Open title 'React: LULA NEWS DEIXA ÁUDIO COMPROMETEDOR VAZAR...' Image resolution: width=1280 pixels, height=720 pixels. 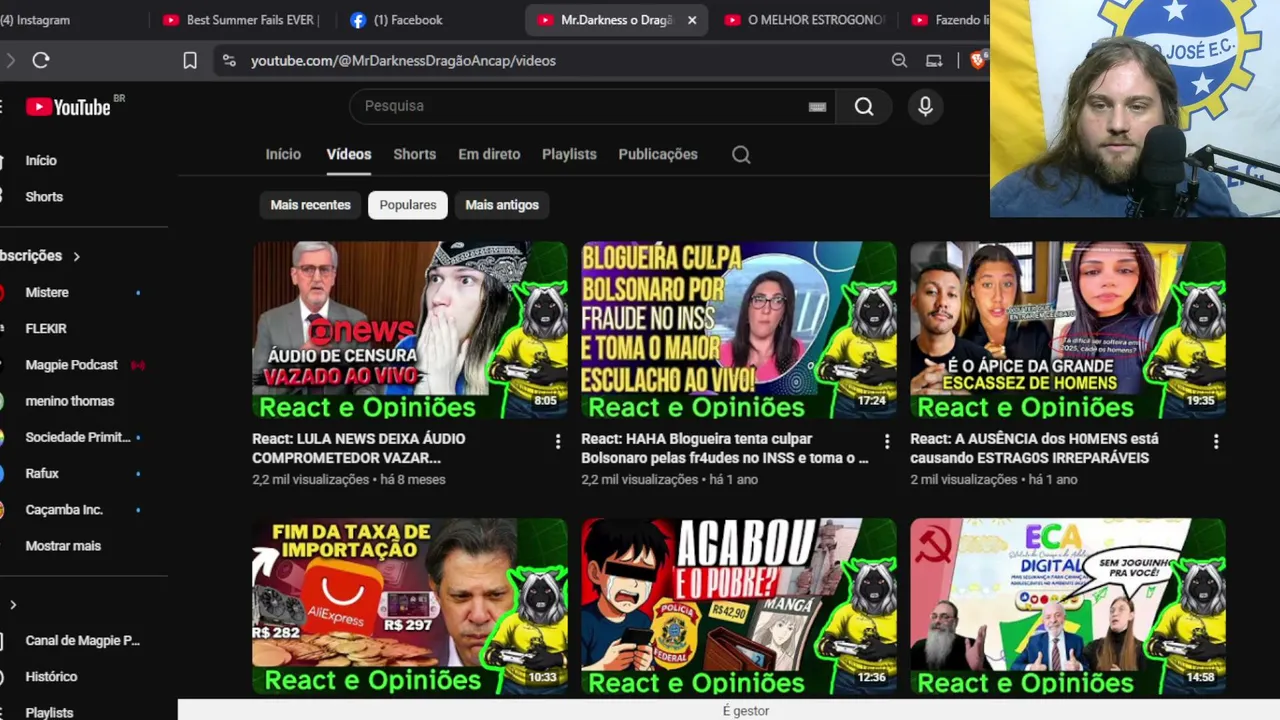(x=359, y=448)
